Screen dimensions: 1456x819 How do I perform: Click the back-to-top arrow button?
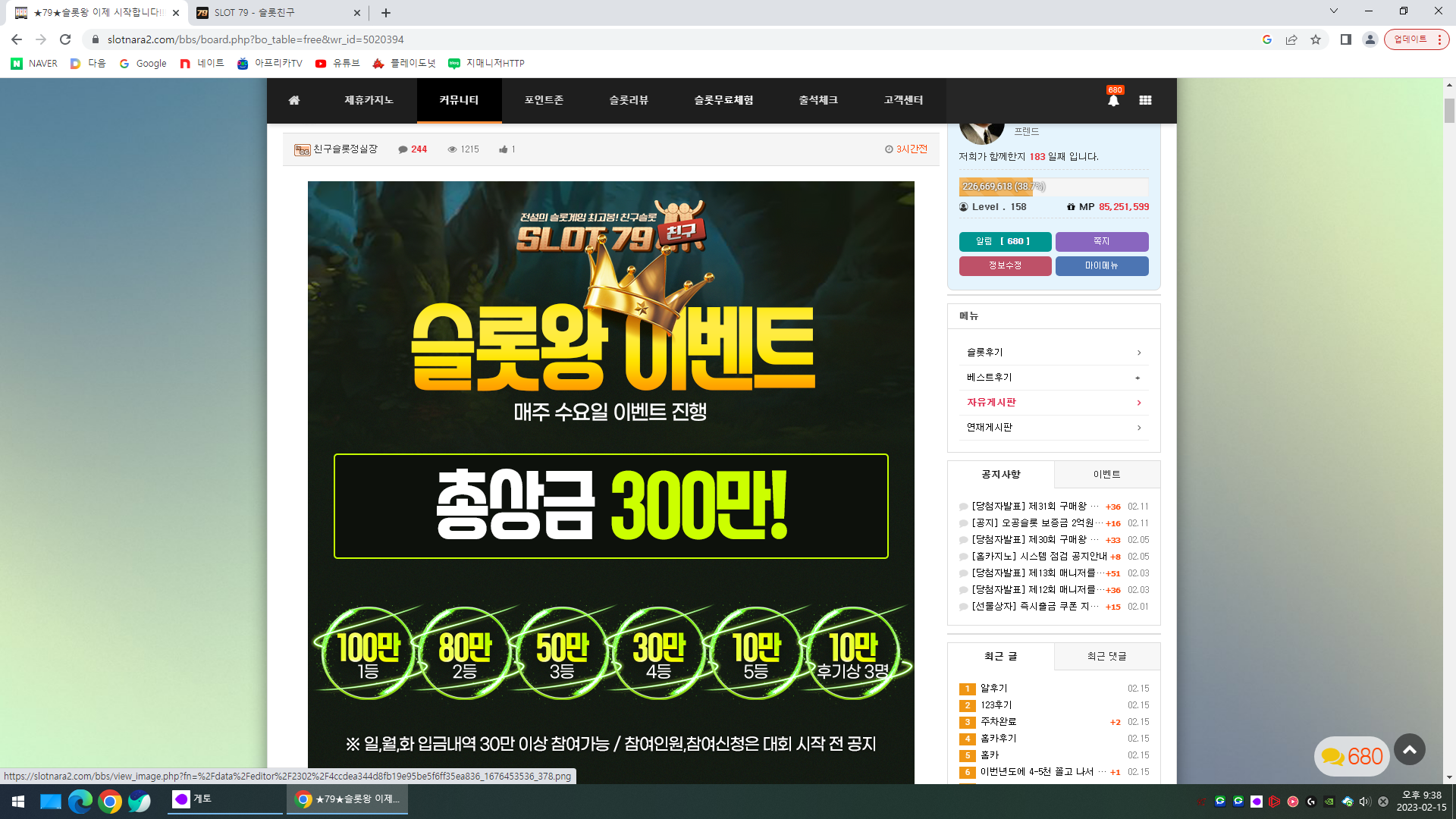coord(1410,749)
